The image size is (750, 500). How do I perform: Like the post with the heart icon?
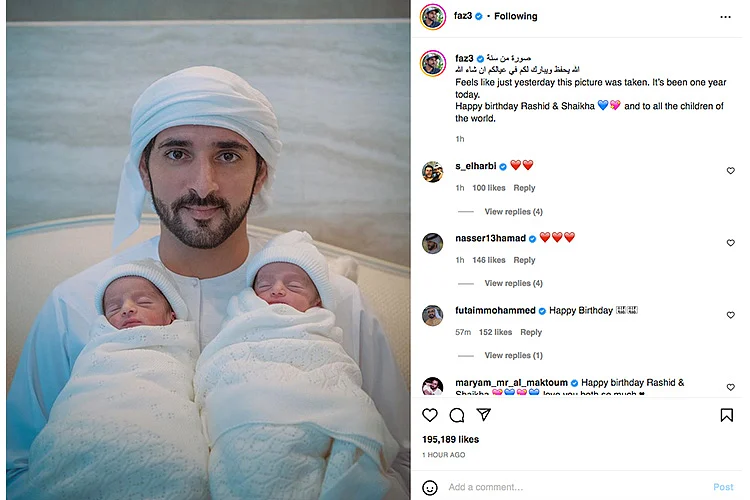(x=430, y=415)
